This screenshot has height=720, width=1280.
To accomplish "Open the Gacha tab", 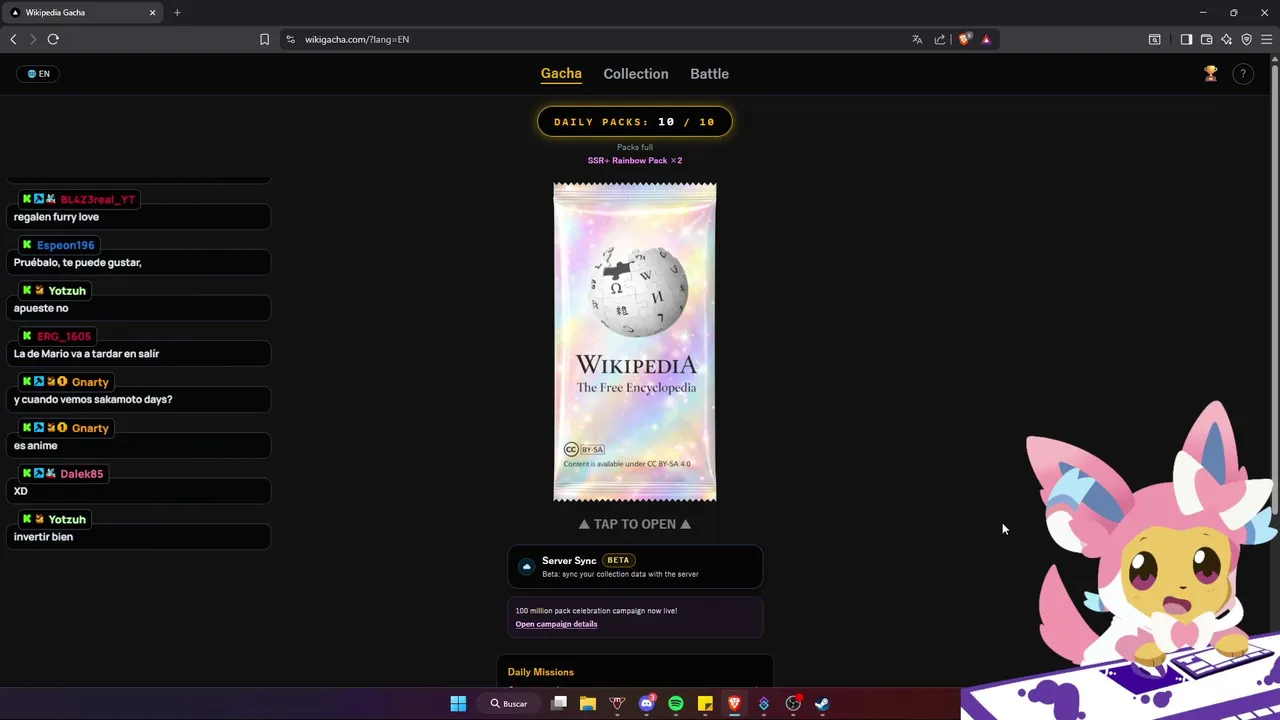I will 561,74.
